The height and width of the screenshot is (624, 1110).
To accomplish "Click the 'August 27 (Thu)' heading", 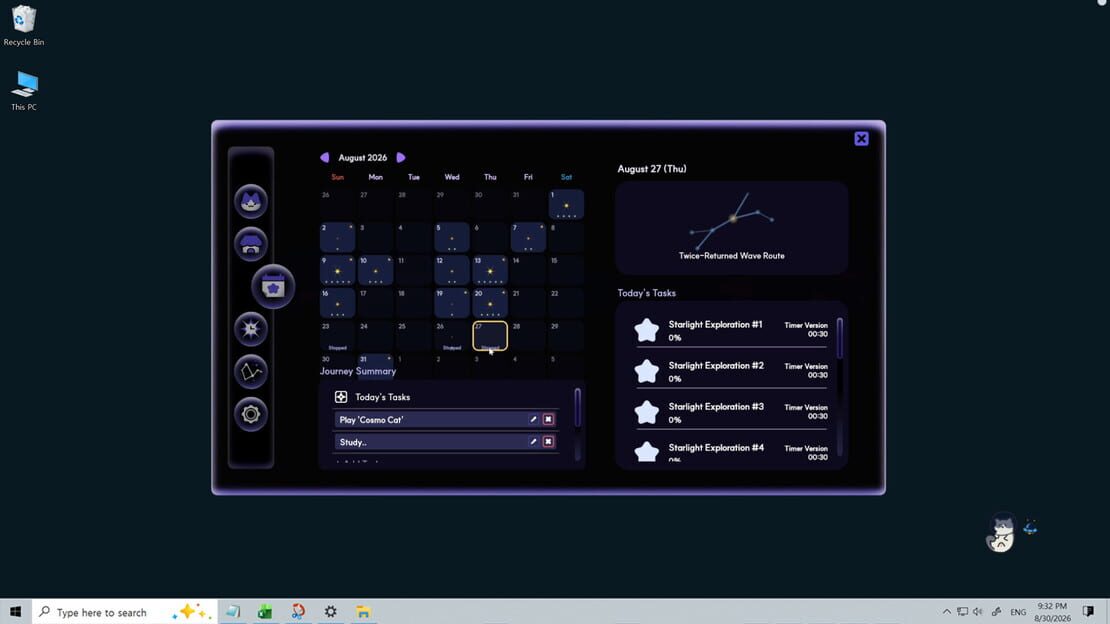I will 652,169.
